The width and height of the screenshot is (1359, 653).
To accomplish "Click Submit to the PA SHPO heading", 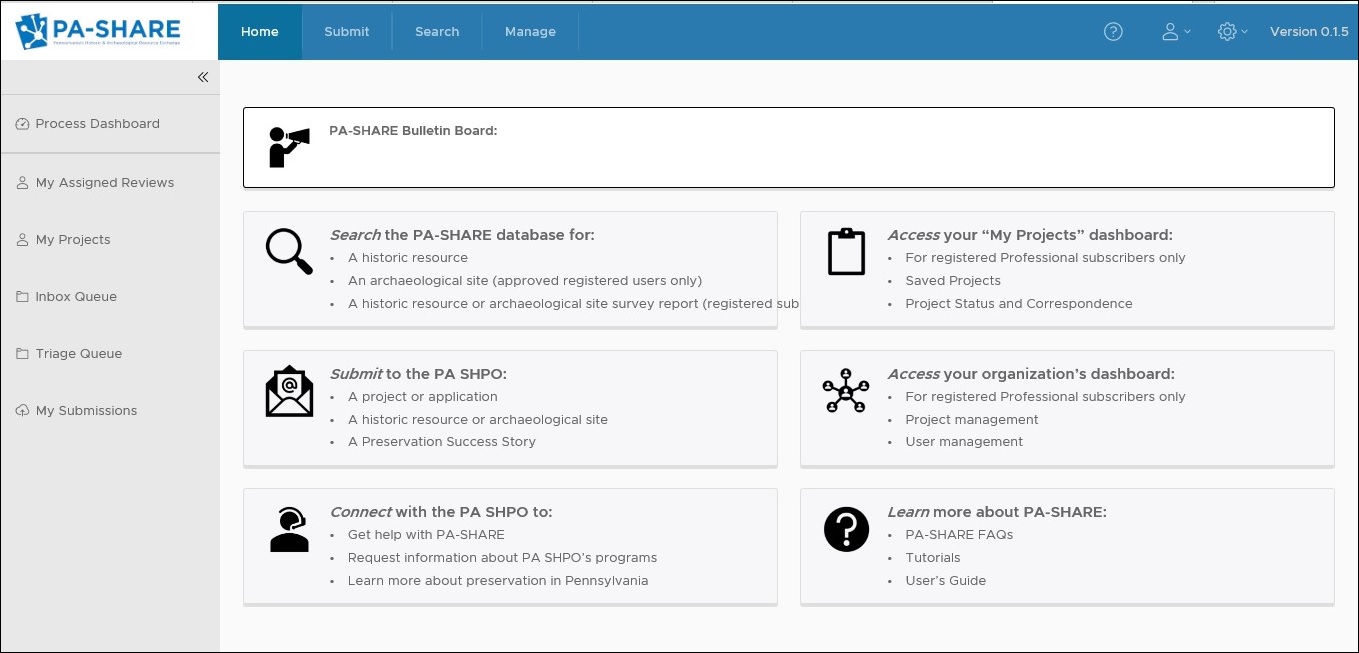I will 419,374.
